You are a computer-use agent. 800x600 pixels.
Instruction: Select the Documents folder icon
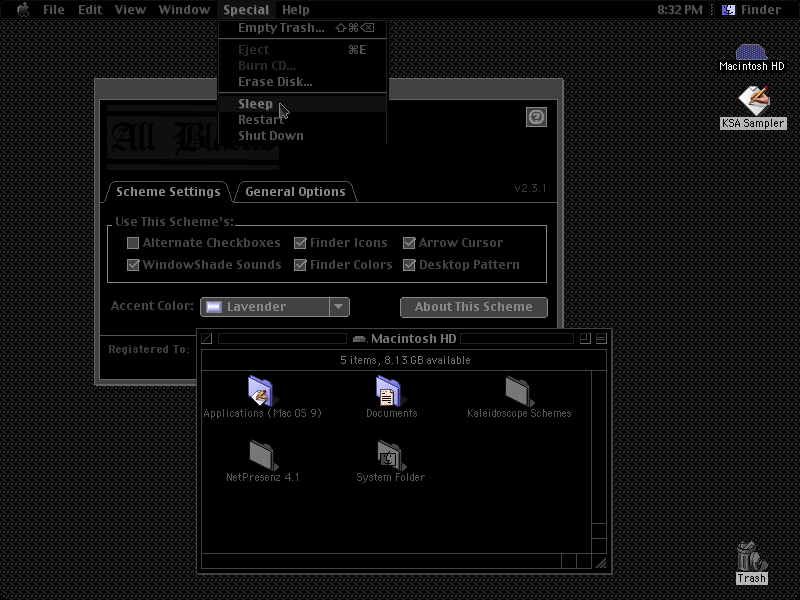(x=389, y=391)
